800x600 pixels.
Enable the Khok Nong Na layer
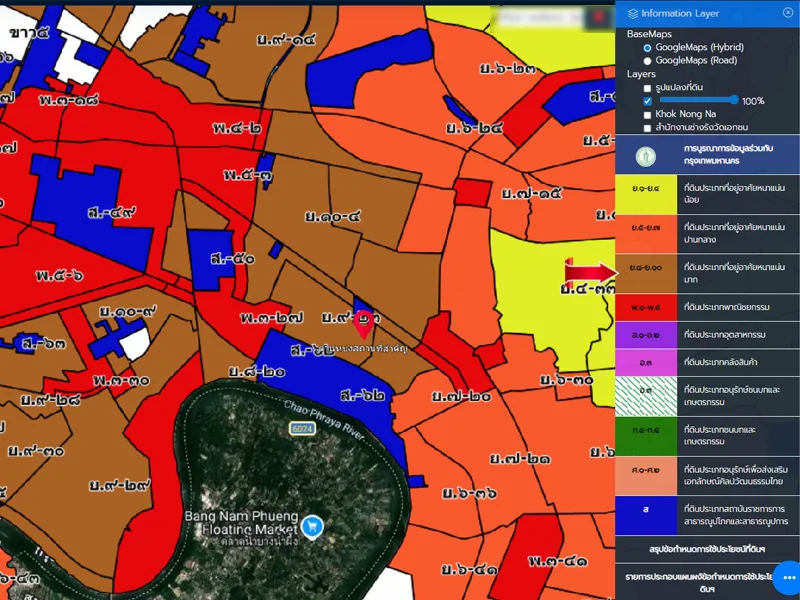click(x=647, y=114)
